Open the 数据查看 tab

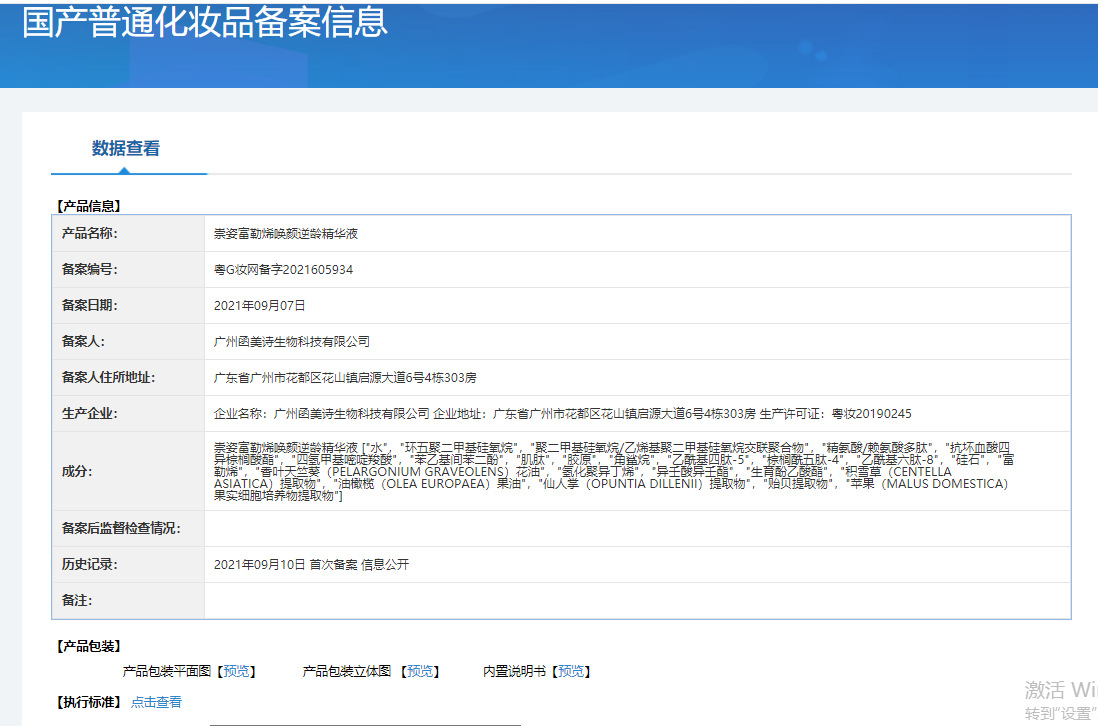pos(126,149)
